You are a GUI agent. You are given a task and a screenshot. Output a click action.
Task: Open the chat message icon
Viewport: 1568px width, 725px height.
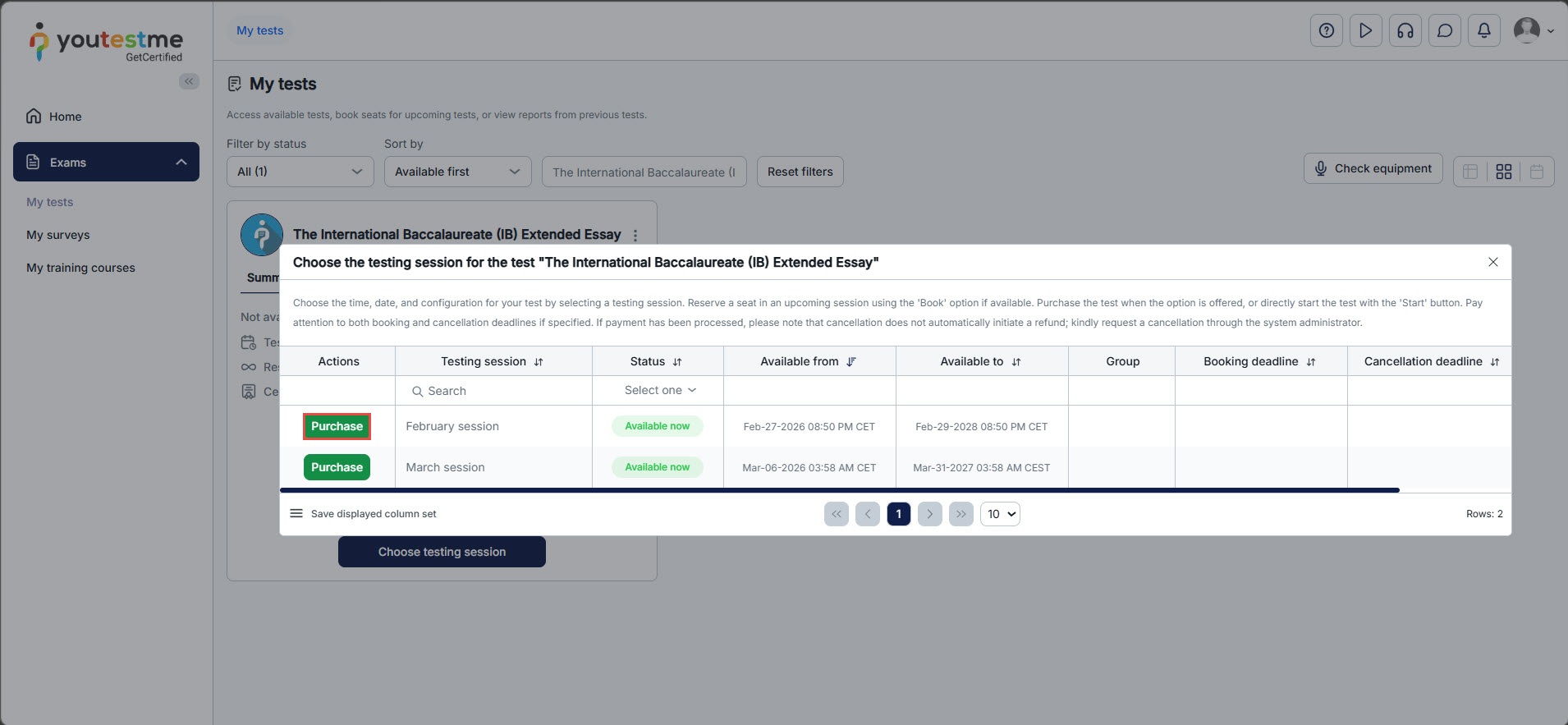pyautogui.click(x=1444, y=31)
